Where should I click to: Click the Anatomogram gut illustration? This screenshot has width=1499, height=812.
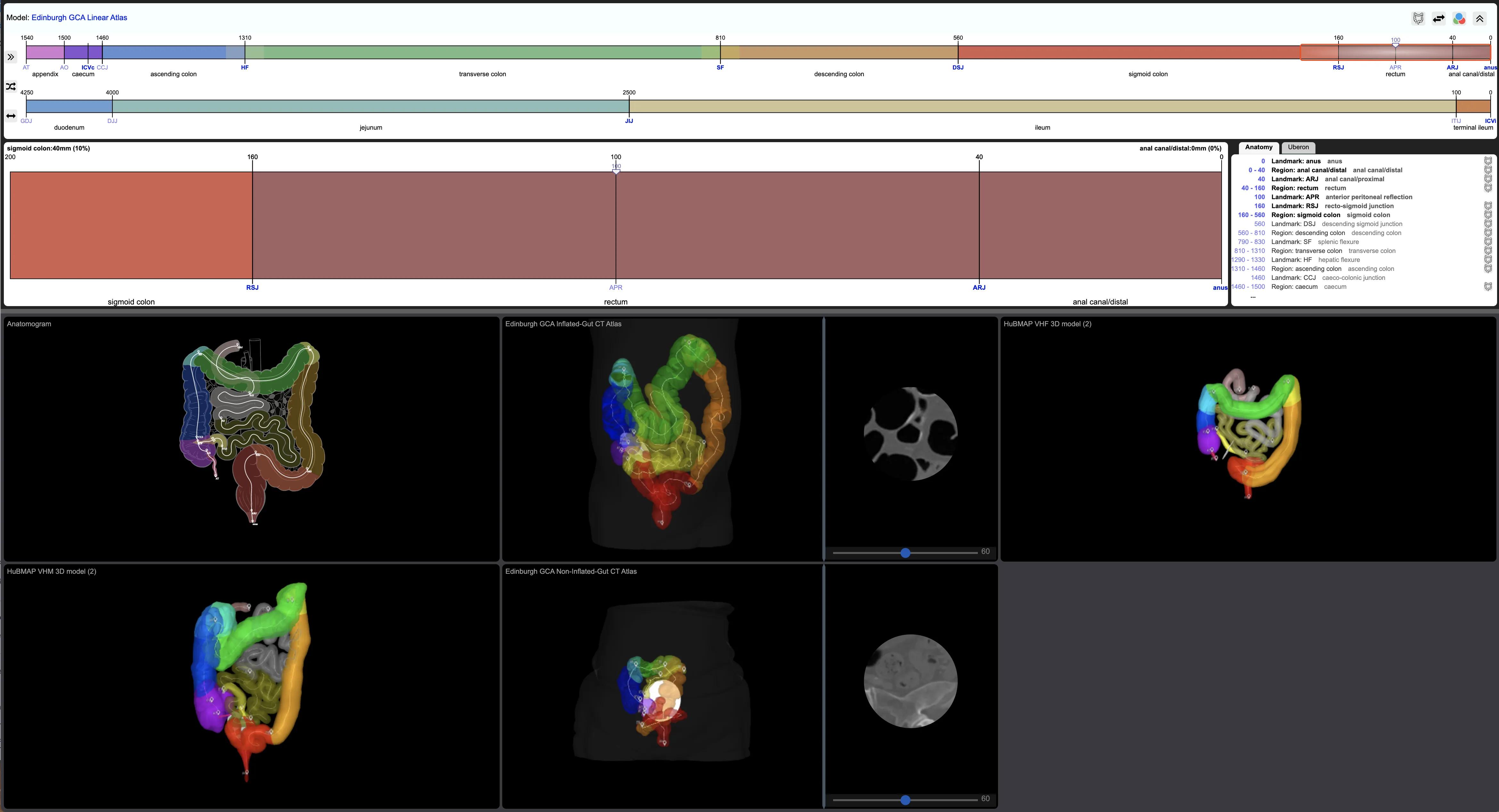pyautogui.click(x=252, y=432)
